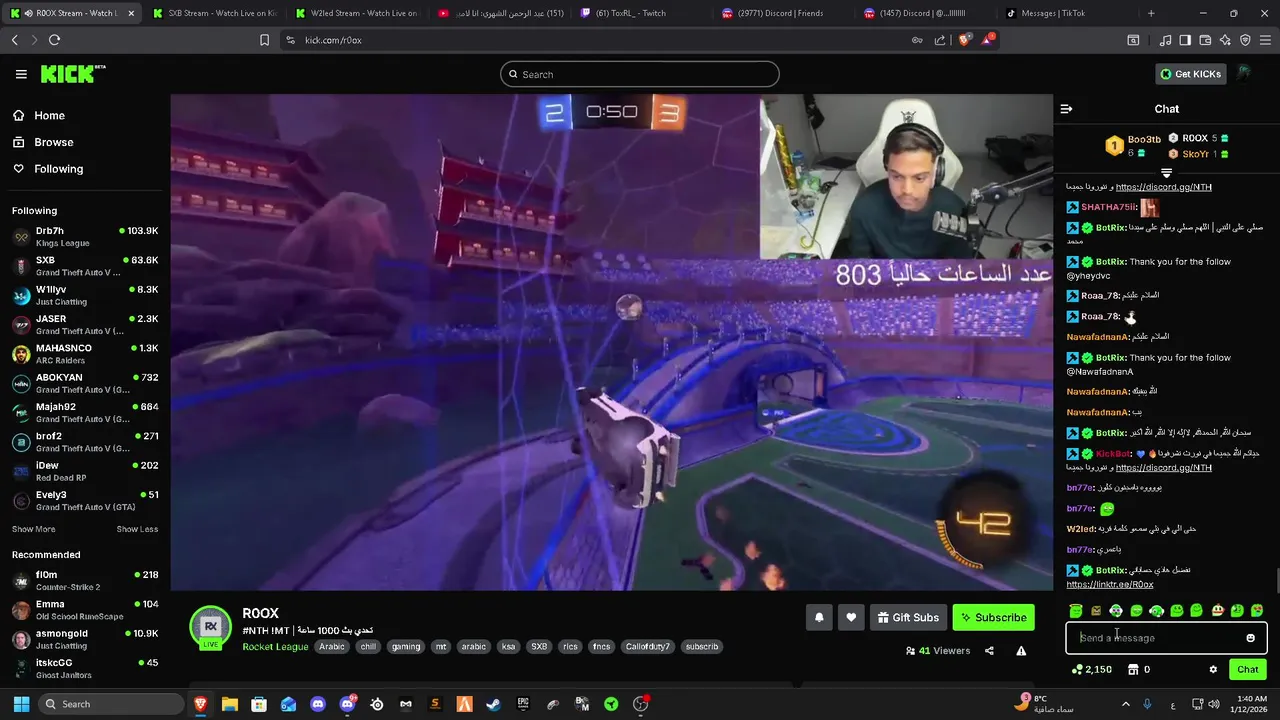Reload the page
Image resolution: width=1280 pixels, height=720 pixels.
tap(54, 40)
